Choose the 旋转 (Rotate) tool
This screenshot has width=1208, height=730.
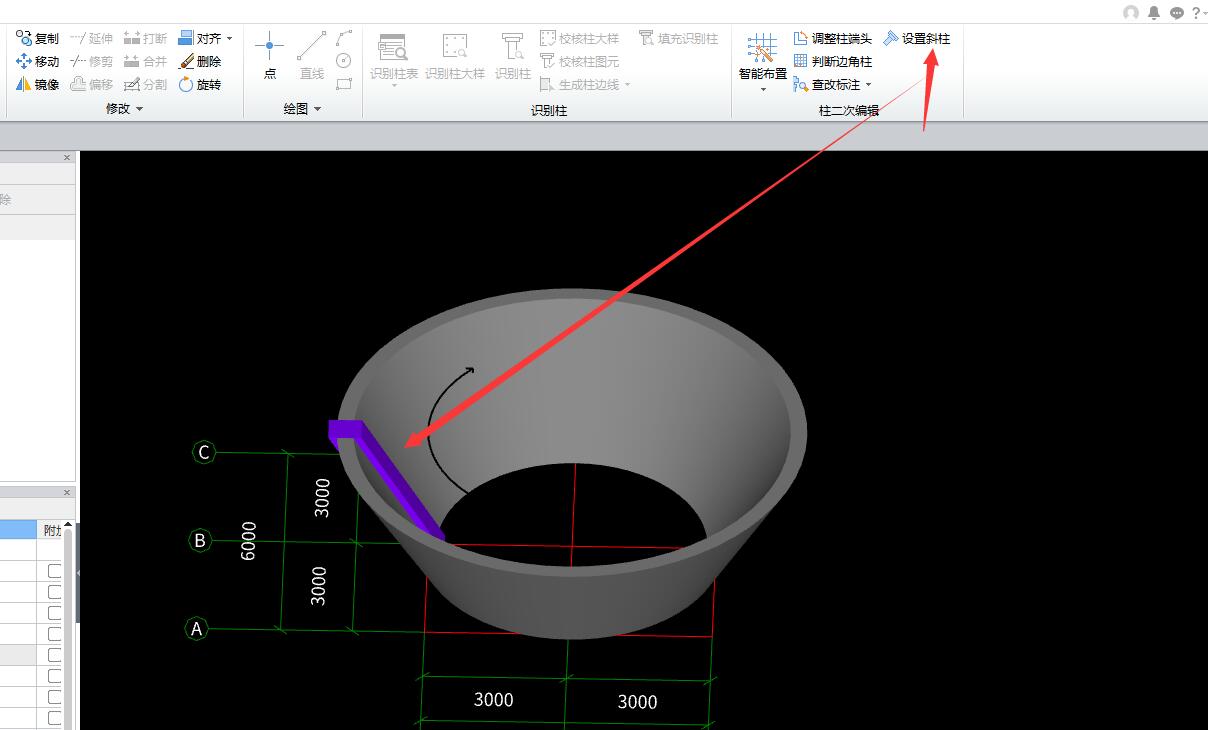click(200, 84)
